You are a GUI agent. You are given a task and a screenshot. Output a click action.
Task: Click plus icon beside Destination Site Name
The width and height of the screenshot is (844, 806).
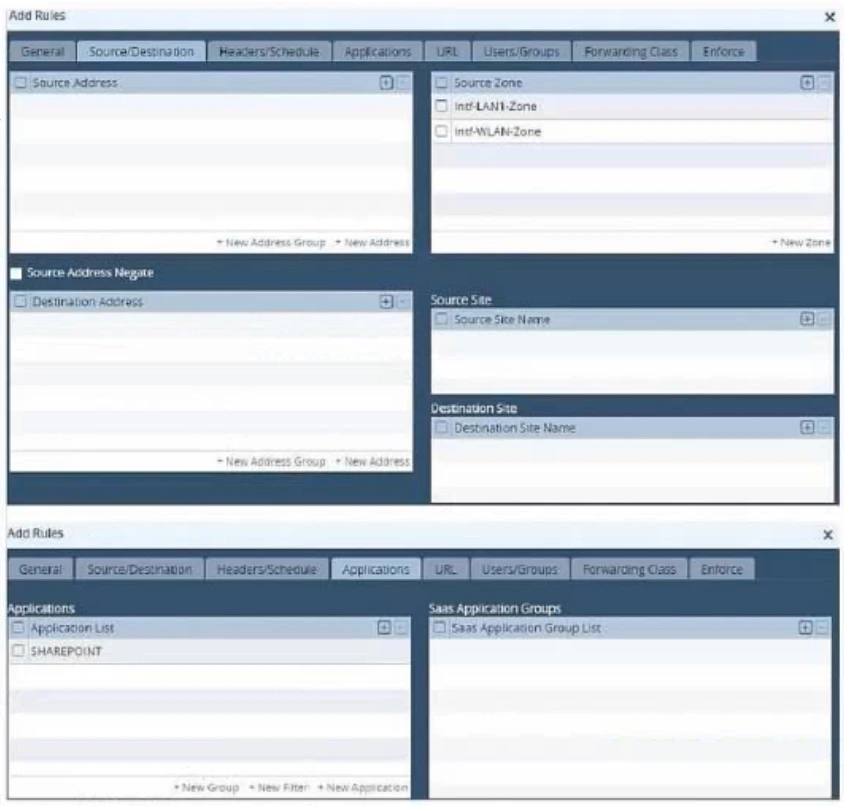(x=807, y=427)
